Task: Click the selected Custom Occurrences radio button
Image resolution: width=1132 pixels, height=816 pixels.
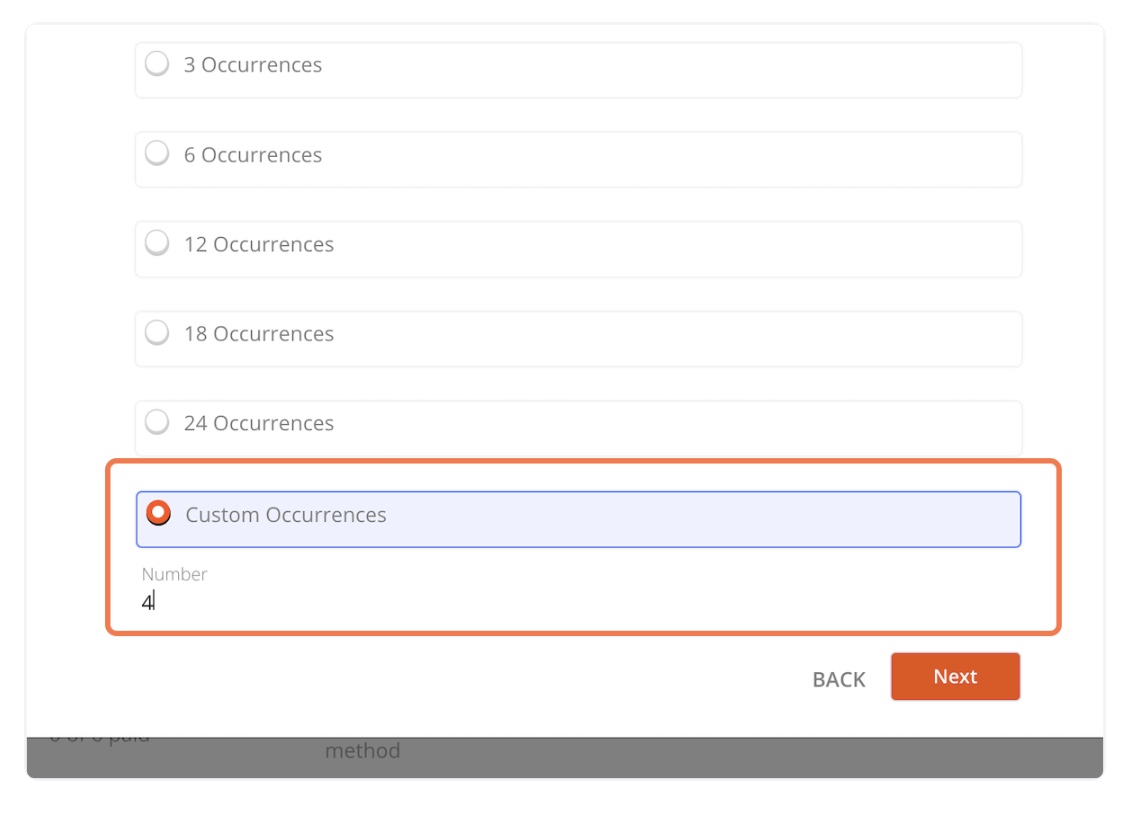Action: pos(158,514)
